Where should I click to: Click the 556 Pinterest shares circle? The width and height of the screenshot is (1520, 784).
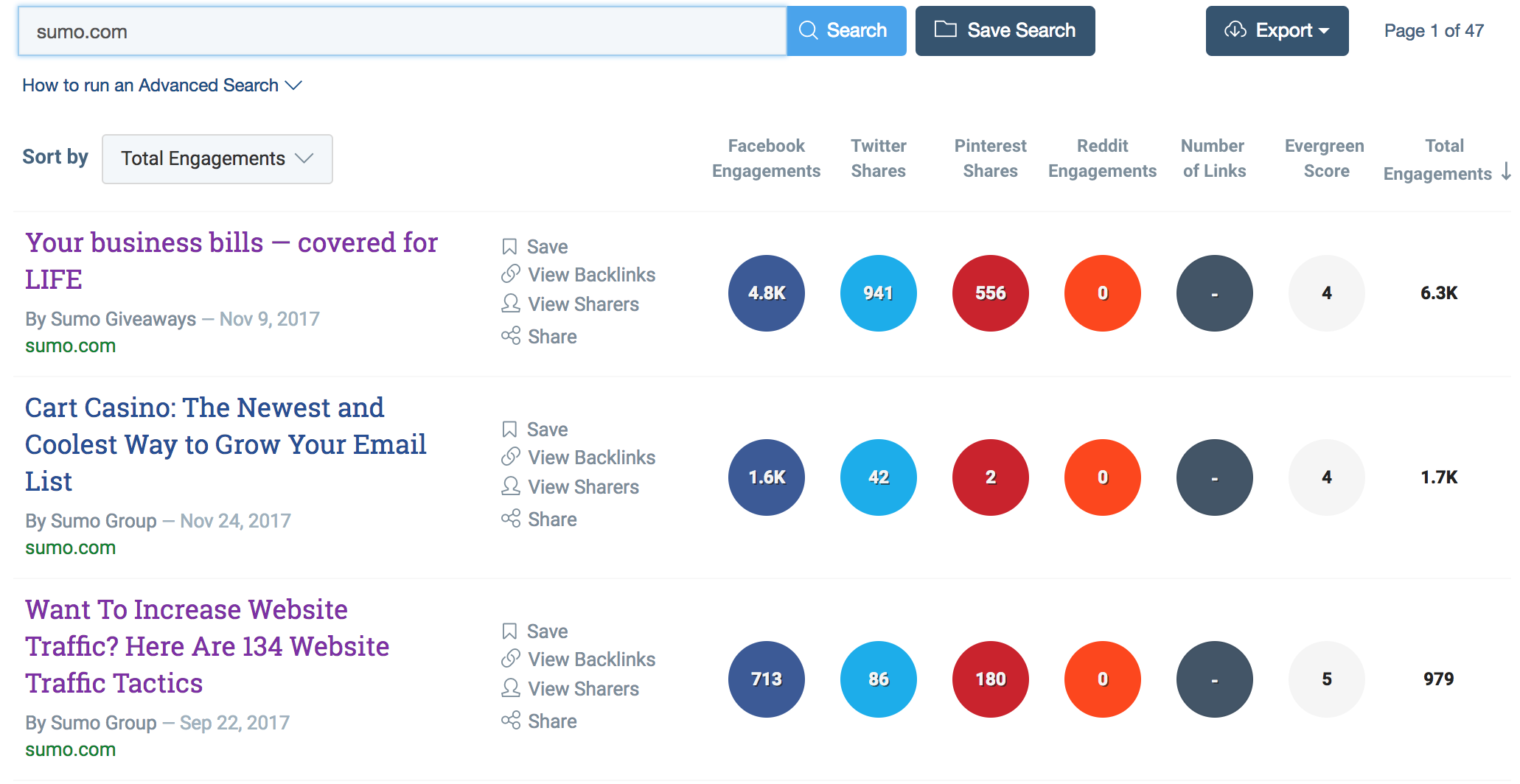991,293
